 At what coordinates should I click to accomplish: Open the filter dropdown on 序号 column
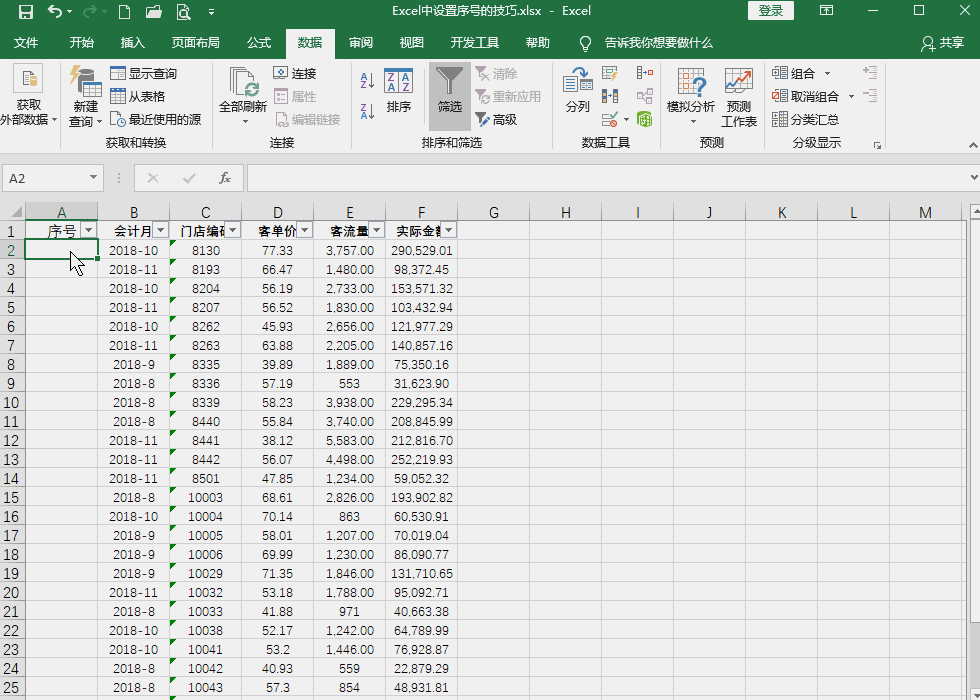click(x=87, y=230)
